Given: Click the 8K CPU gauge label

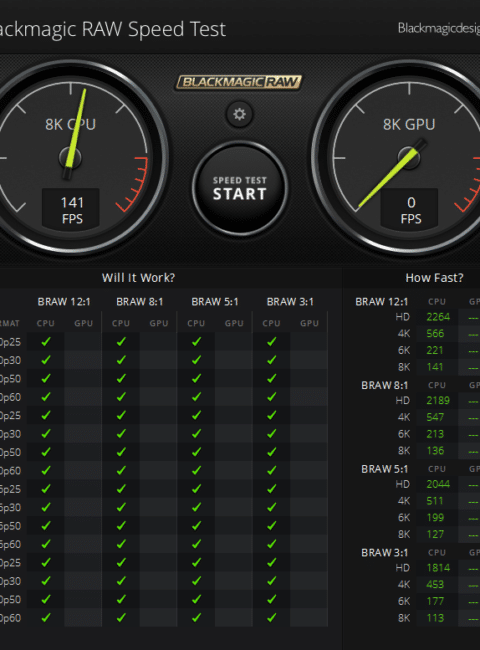Looking at the screenshot, I should [x=70, y=124].
